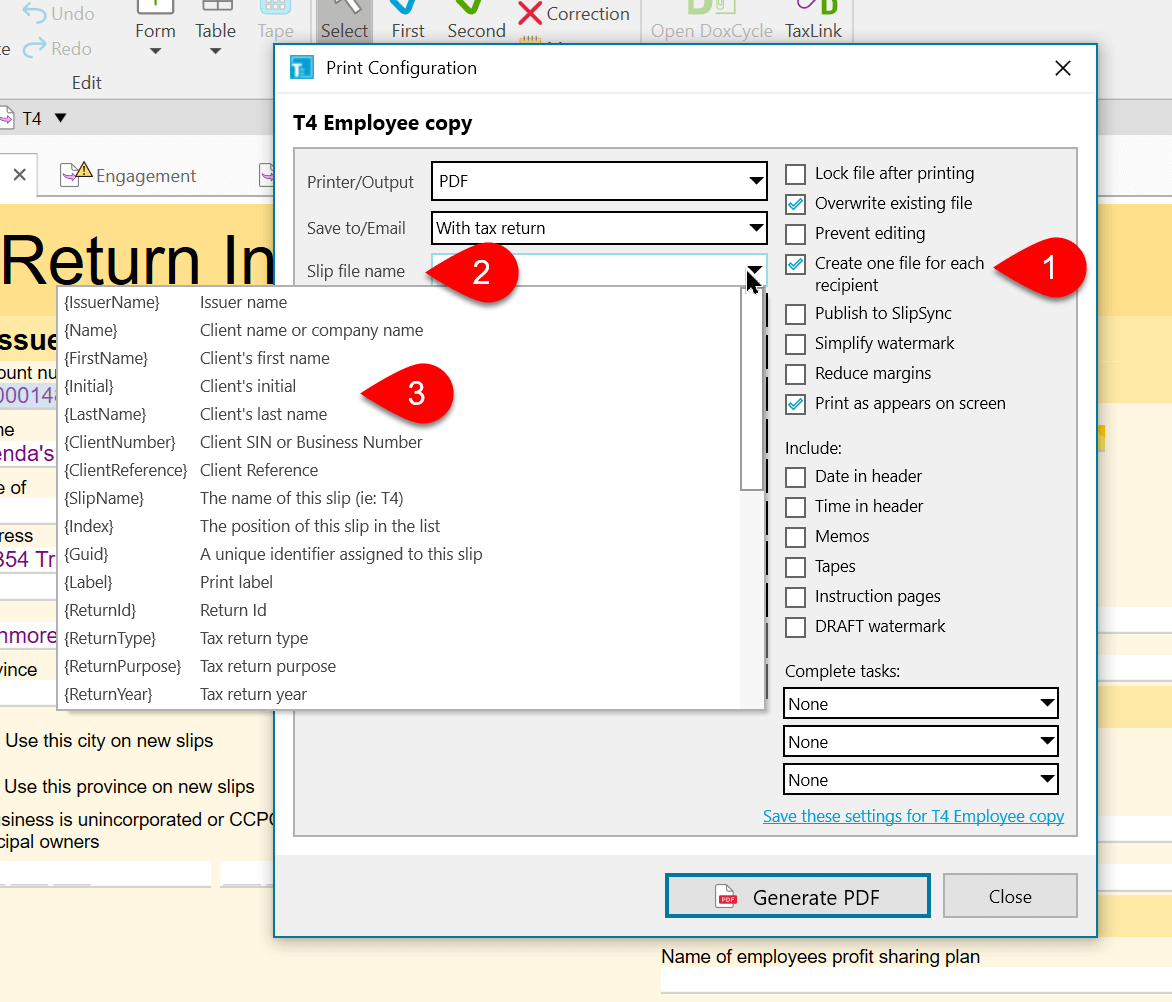Include Instruction pages
Viewport: 1172px width, 1002px height.
(x=795, y=597)
